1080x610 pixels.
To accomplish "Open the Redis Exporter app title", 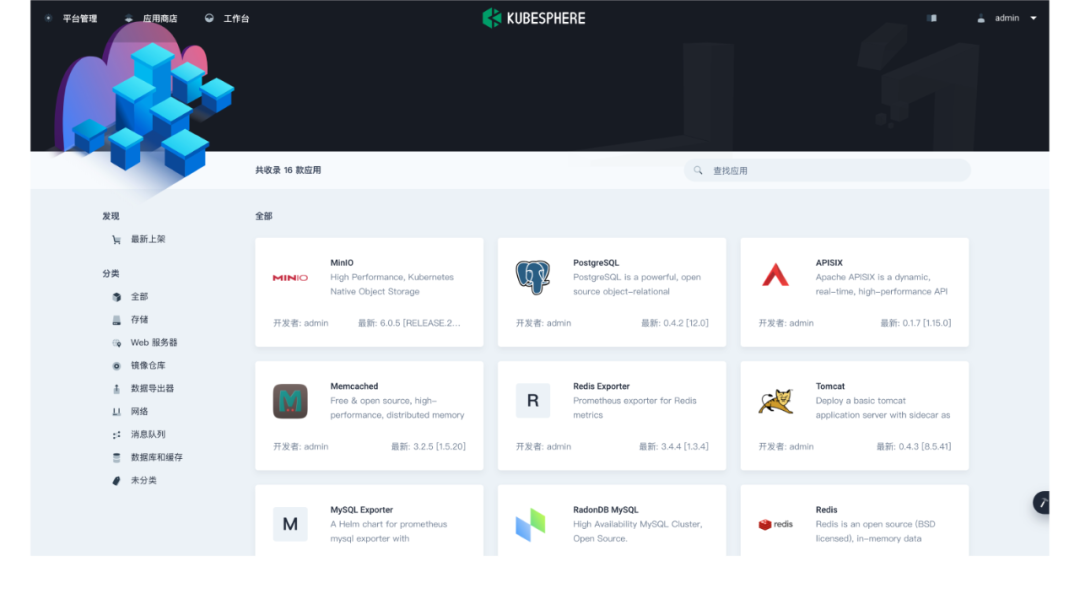I will [x=601, y=386].
